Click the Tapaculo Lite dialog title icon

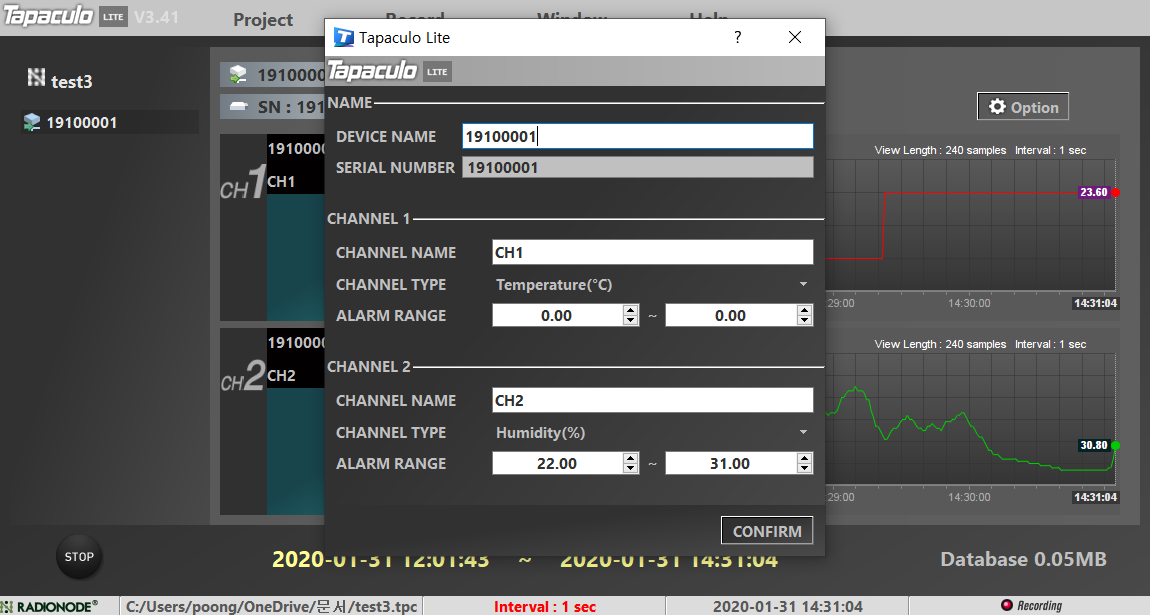pos(343,37)
